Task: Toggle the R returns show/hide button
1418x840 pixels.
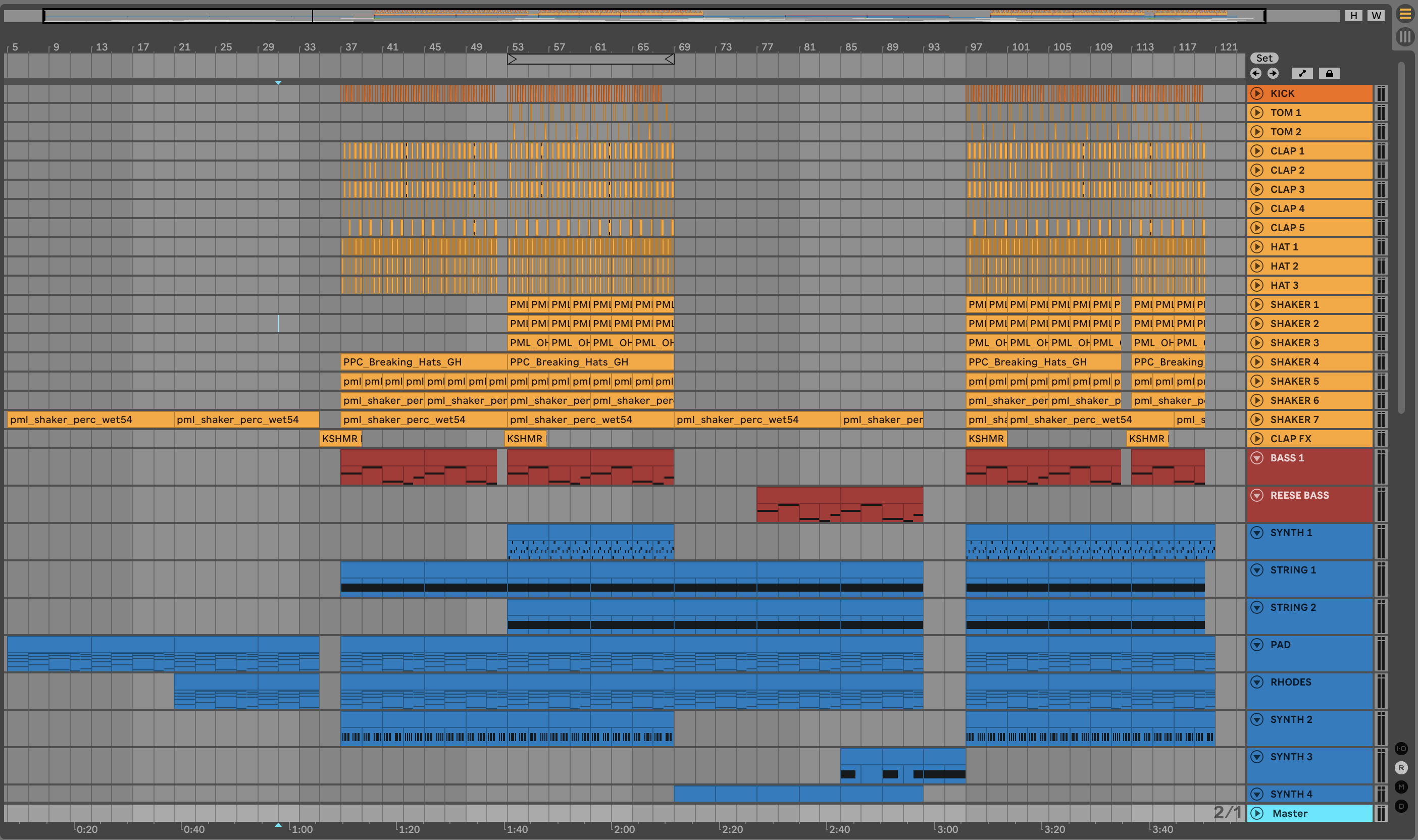Action: [1401, 767]
